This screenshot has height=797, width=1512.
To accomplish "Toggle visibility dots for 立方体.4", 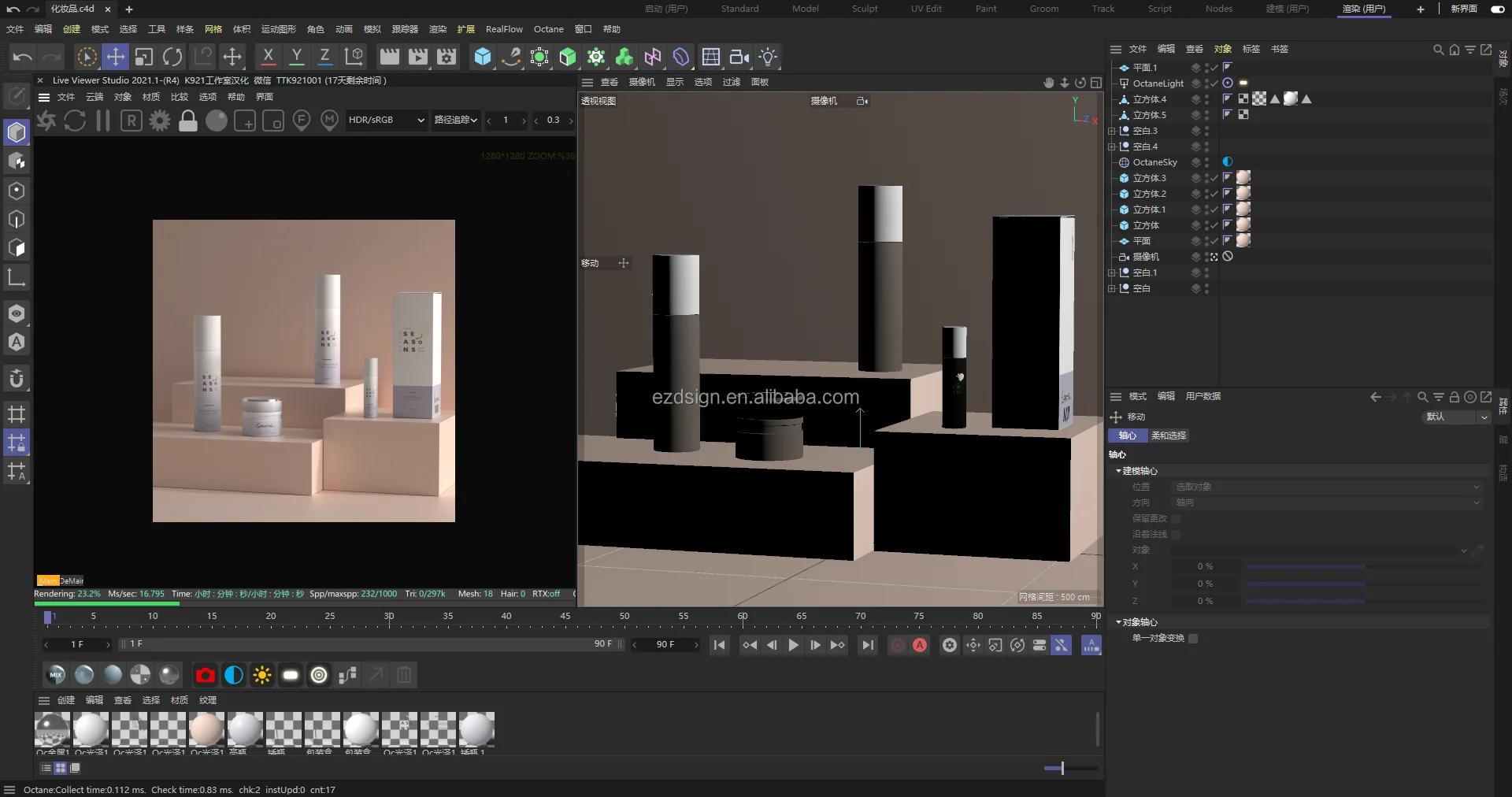I will pos(1206,99).
